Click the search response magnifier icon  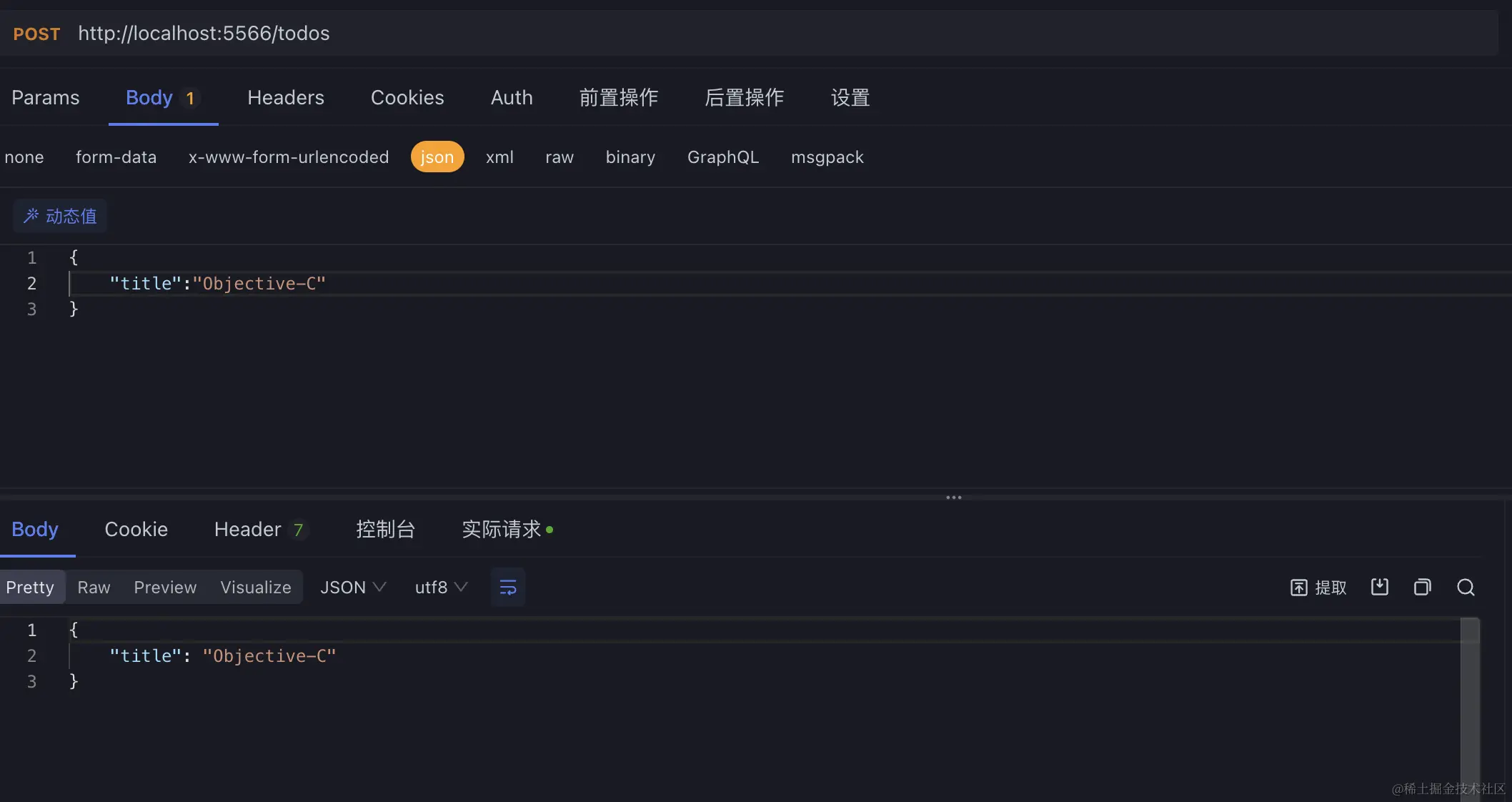click(1466, 588)
